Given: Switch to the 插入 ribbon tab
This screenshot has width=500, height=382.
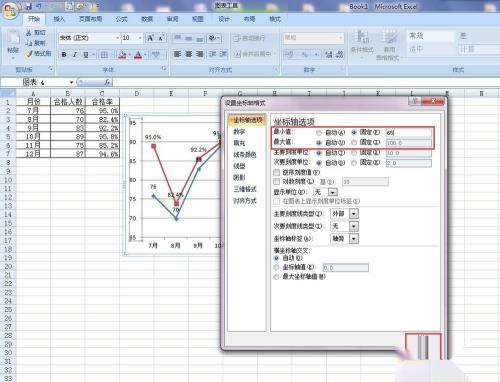Looking at the screenshot, I should click(59, 19).
